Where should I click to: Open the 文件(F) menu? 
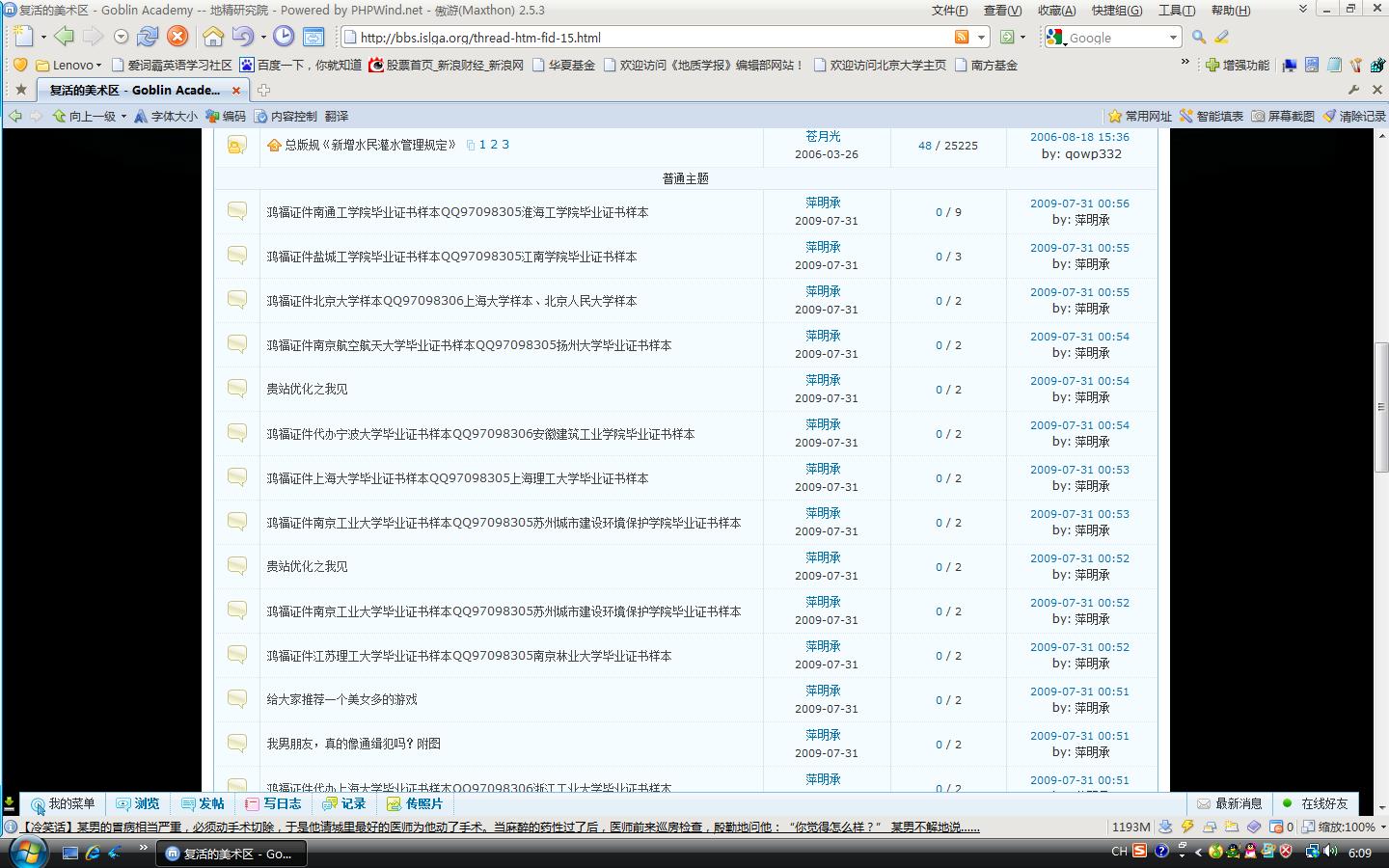[x=949, y=10]
